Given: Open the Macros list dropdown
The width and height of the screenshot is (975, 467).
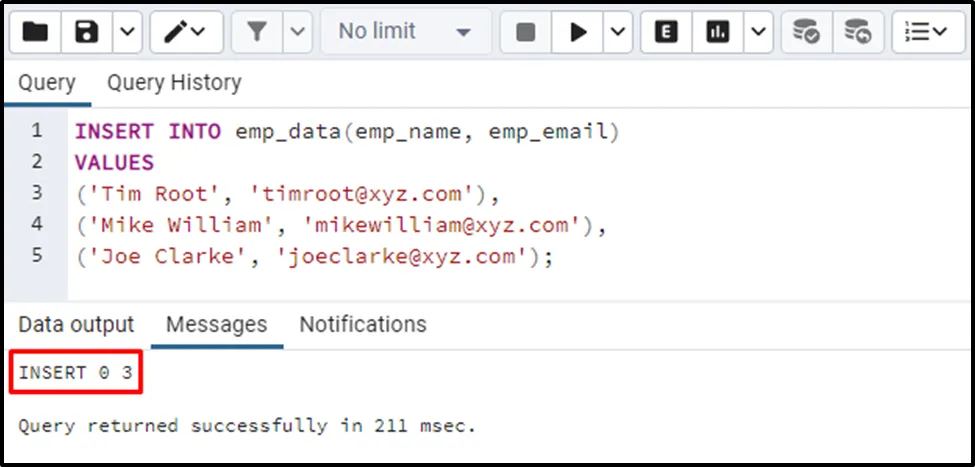Looking at the screenshot, I should (x=927, y=32).
